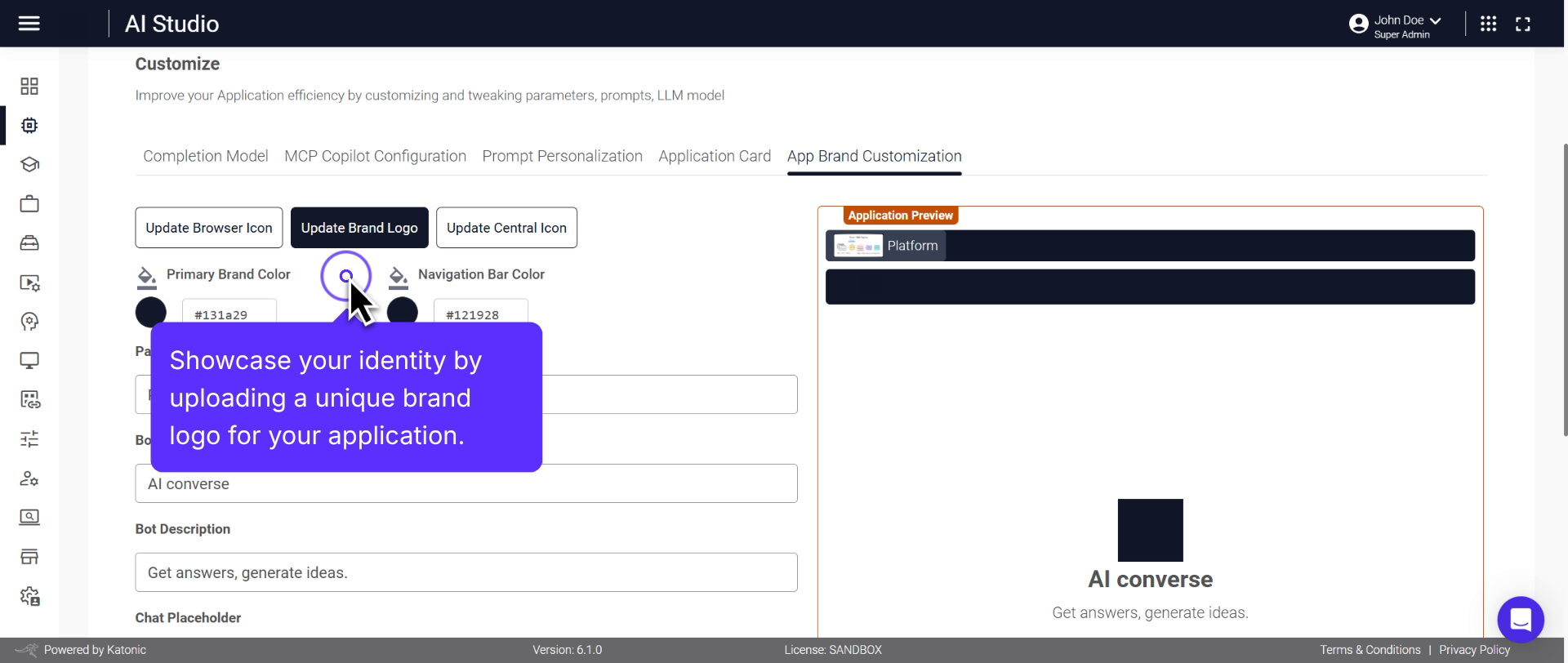Viewport: 1568px width, 663px height.
Task: Open the monitor sidebar icon
Action: click(x=29, y=361)
